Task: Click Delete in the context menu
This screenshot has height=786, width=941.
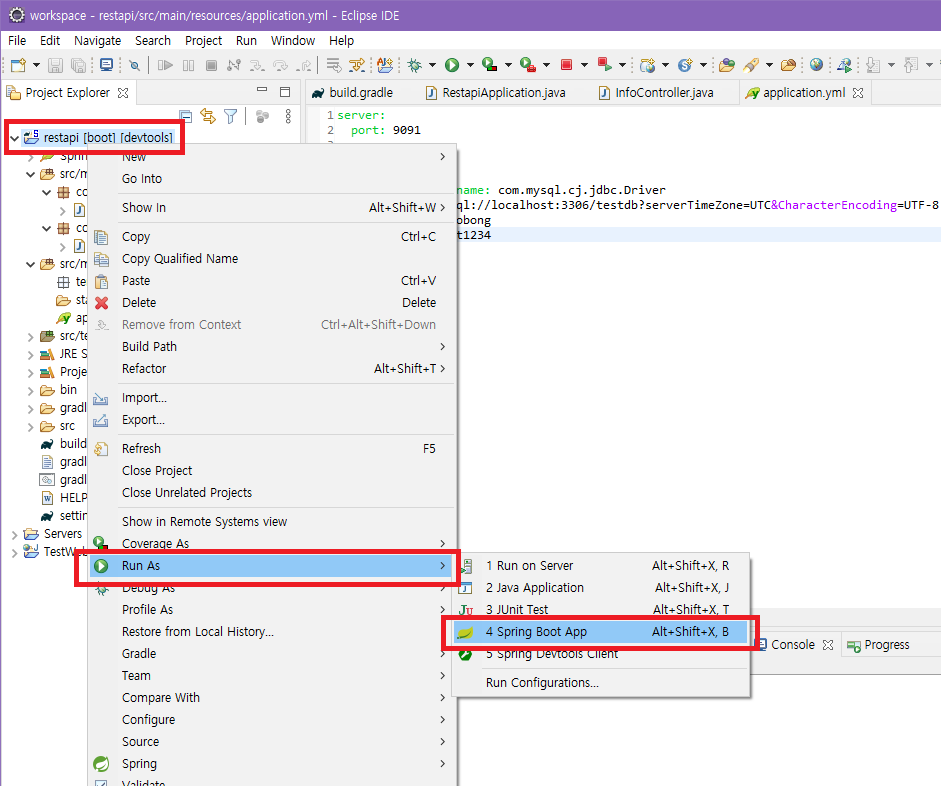Action: click(x=272, y=303)
